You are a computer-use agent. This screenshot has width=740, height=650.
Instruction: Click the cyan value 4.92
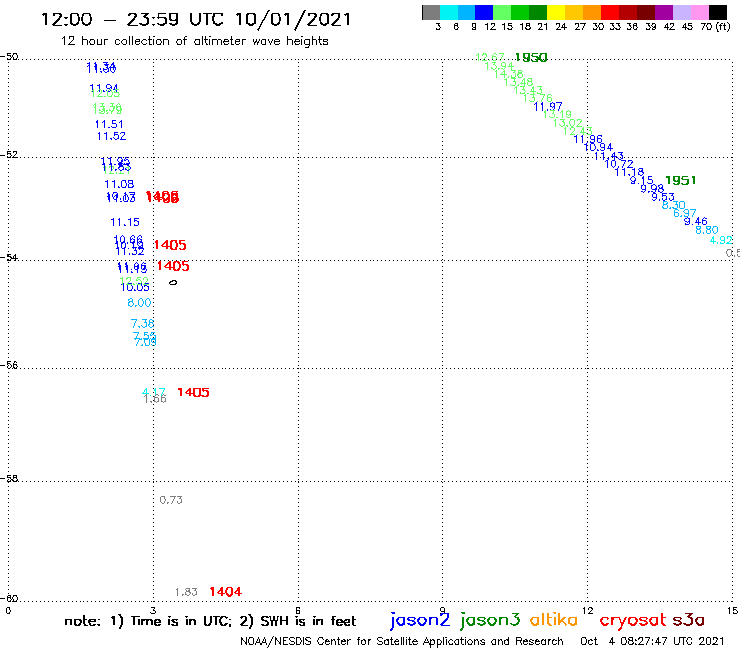click(721, 240)
